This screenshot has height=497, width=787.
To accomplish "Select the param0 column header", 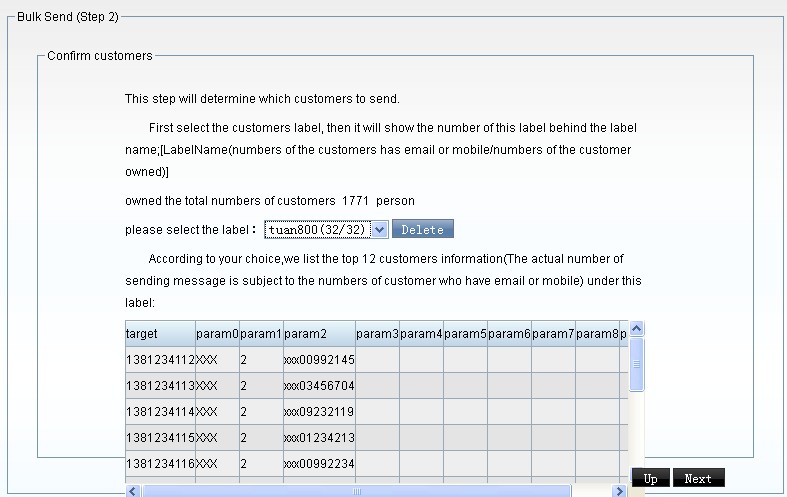I will [217, 333].
